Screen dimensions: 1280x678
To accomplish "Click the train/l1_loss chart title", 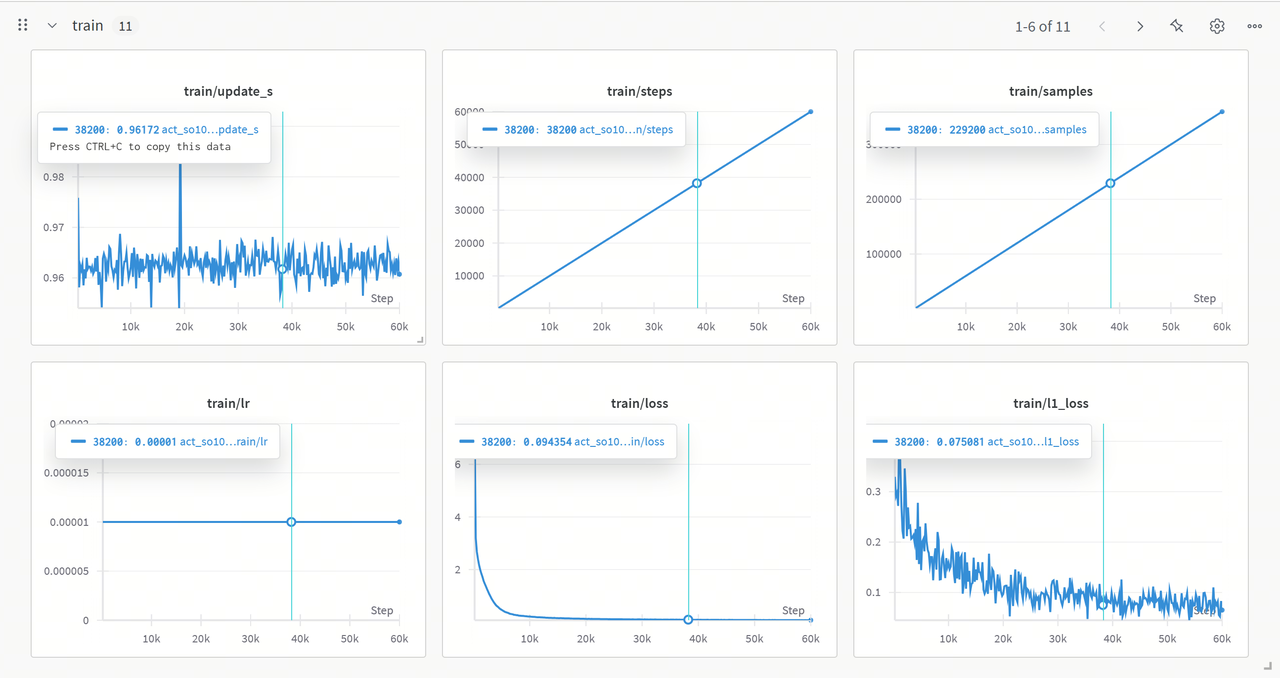I will (1050, 403).
